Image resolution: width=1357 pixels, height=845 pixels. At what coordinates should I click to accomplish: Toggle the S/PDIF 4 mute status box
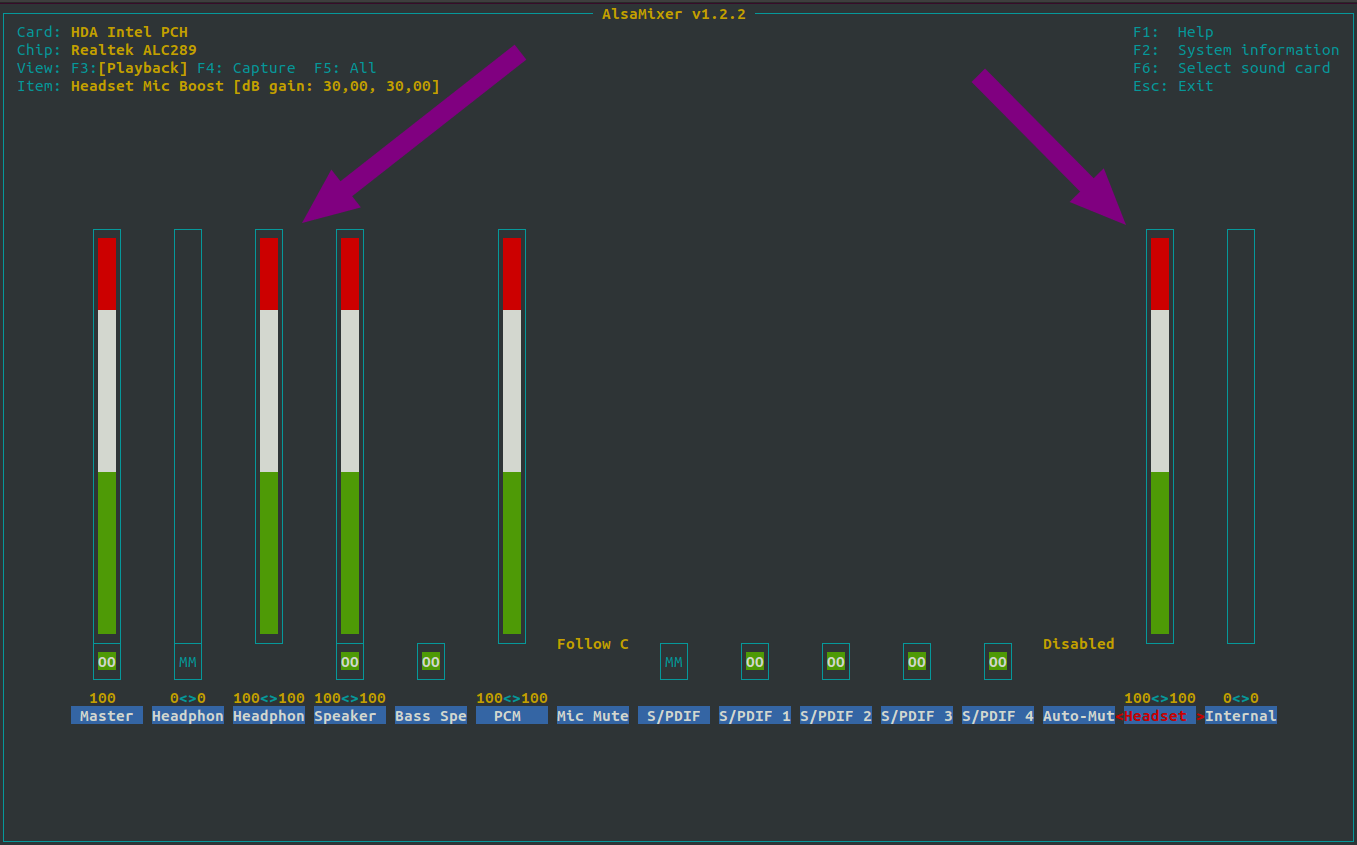coord(997,661)
